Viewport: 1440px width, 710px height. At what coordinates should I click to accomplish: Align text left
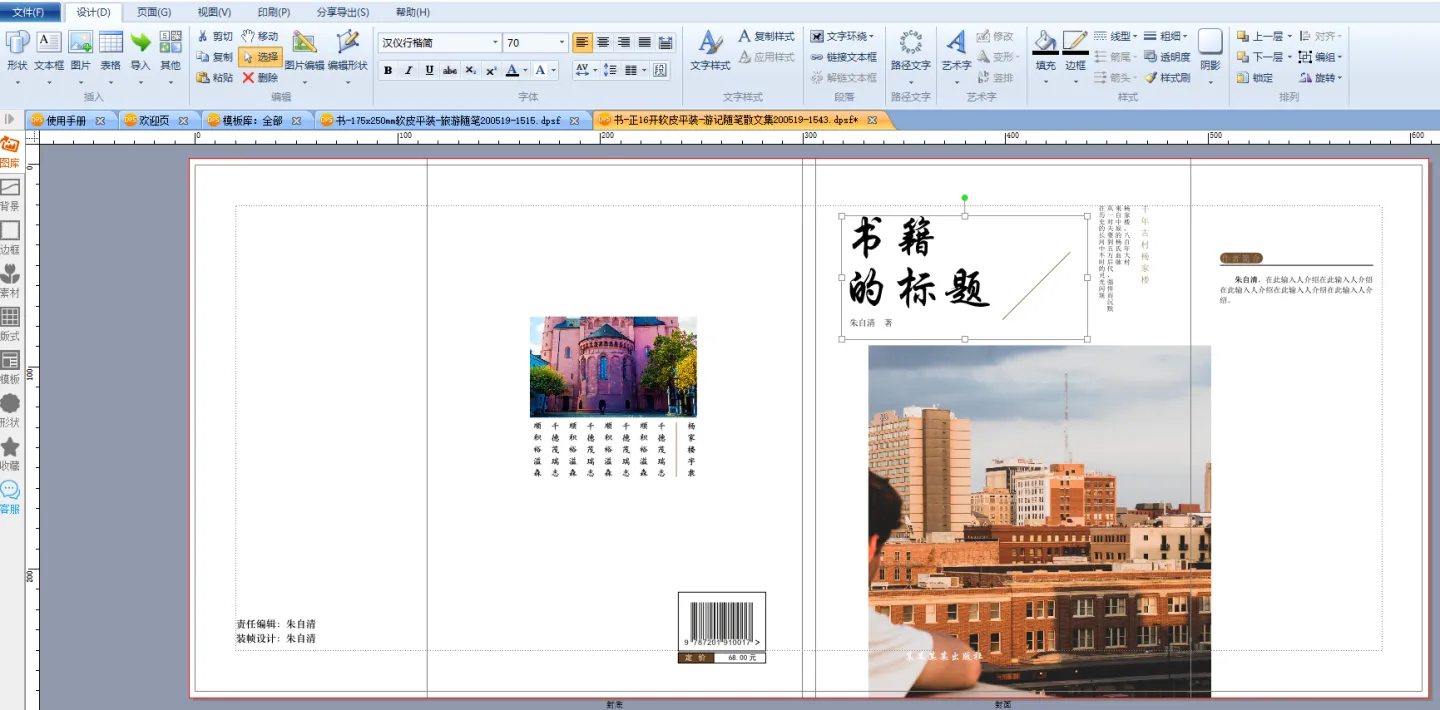pyautogui.click(x=582, y=42)
